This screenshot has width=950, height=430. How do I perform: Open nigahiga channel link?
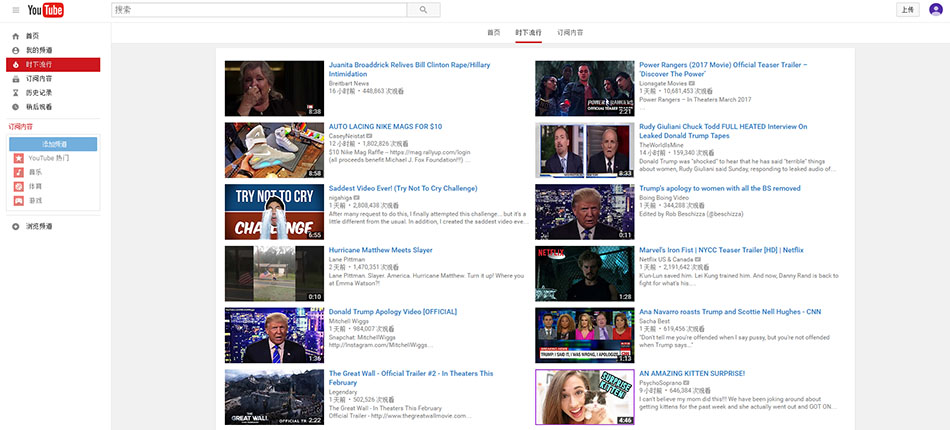pos(340,197)
